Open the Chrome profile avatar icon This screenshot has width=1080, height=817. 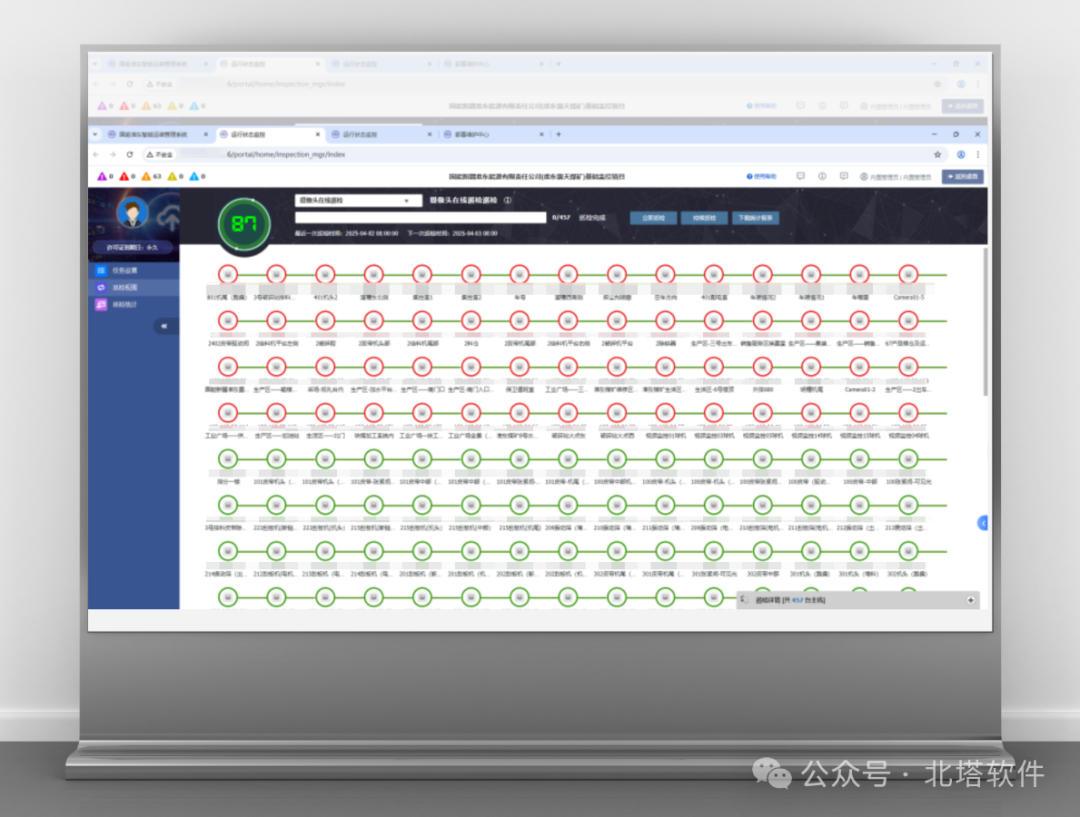[x=961, y=154]
